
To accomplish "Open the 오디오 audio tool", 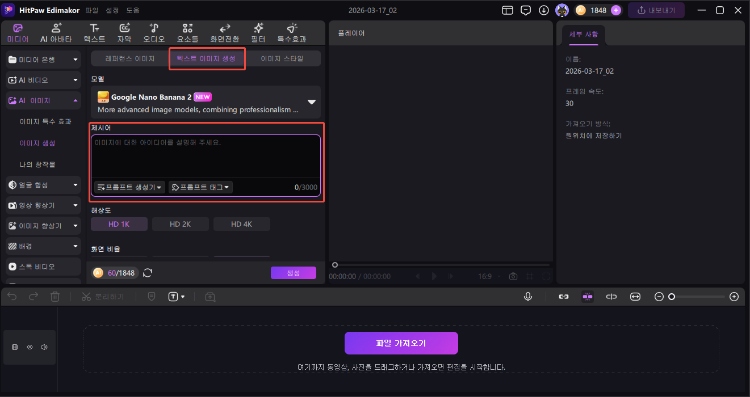I will point(154,33).
